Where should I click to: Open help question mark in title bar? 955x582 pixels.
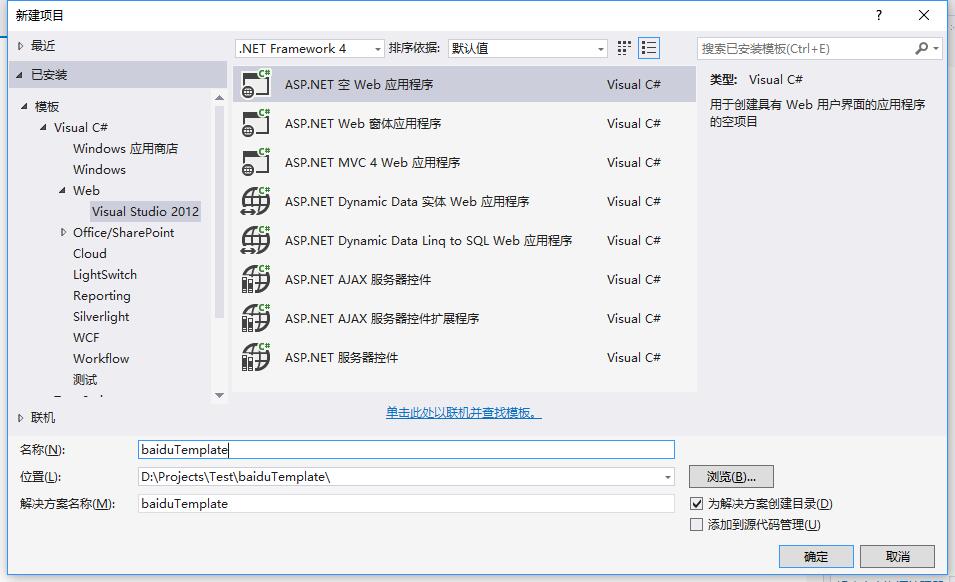(879, 15)
